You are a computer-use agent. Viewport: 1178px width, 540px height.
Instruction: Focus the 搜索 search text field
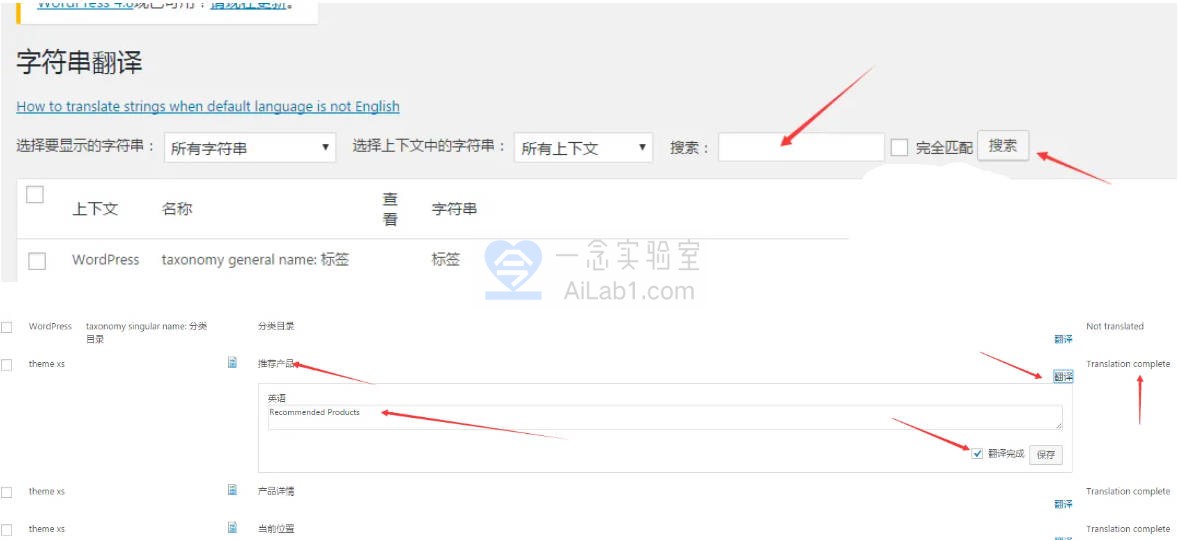pos(801,147)
